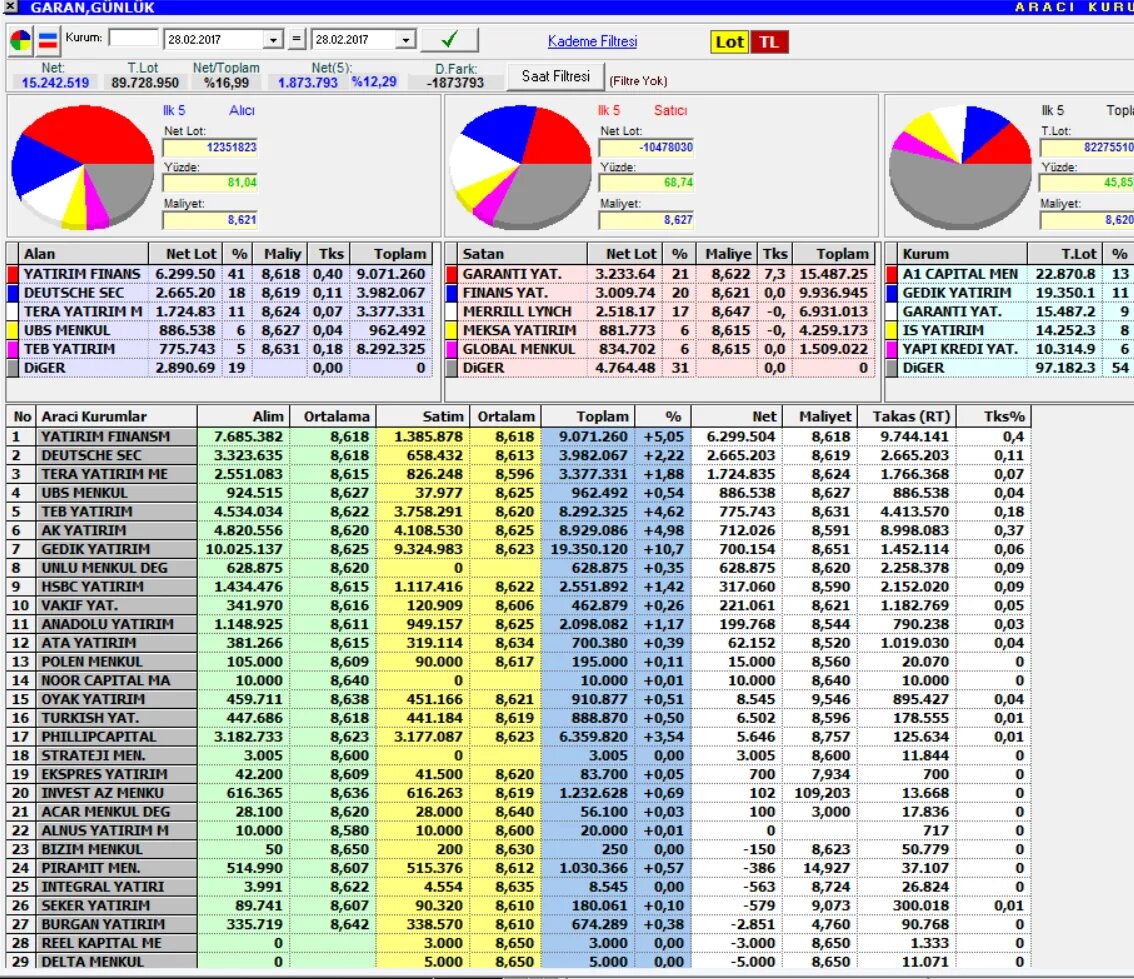Sort sellers table by Toplam header
The image size is (1134, 979).
(835, 254)
